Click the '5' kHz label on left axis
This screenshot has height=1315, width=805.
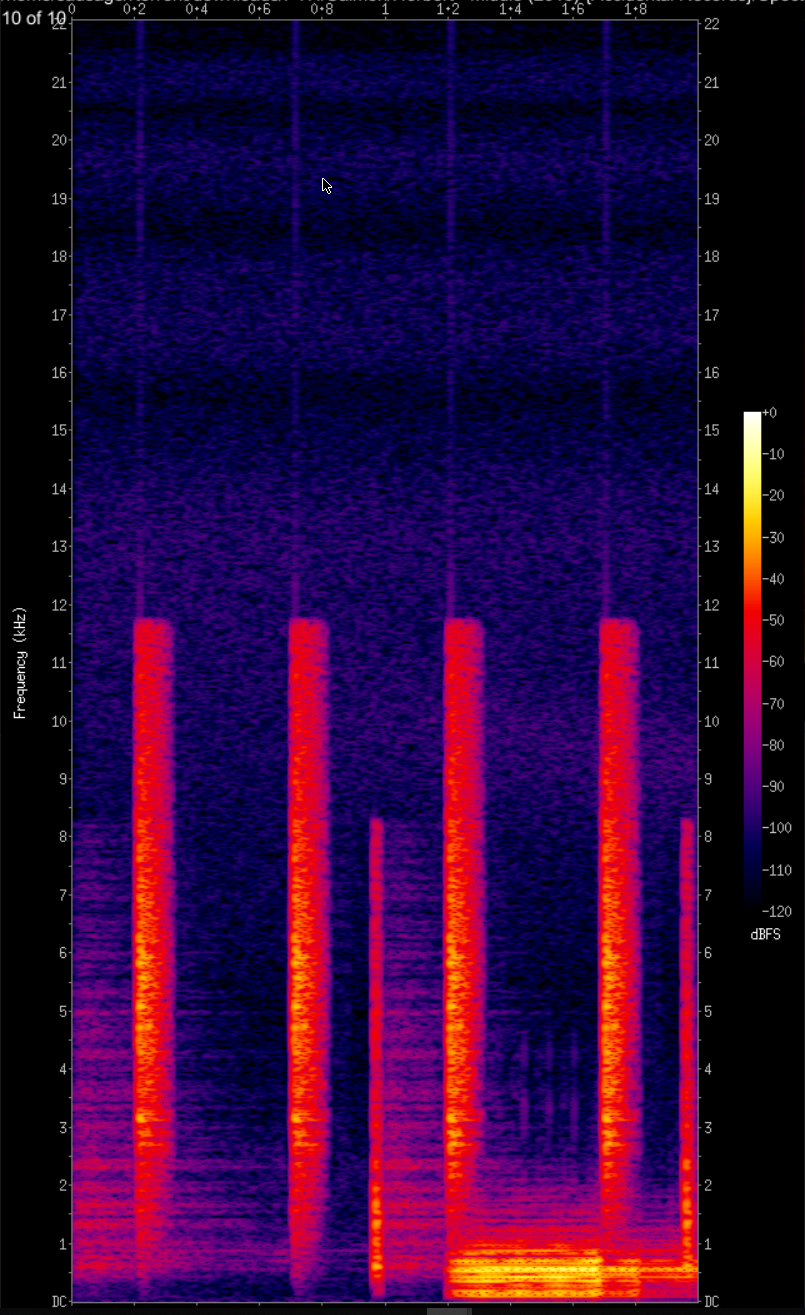(61, 1010)
